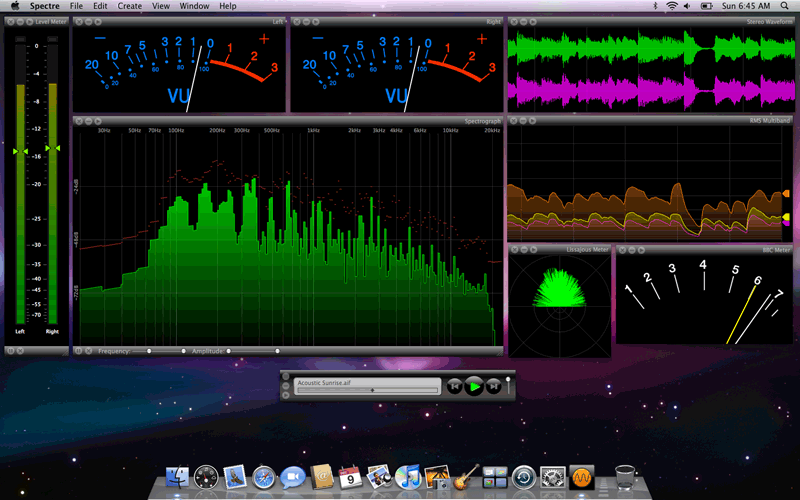Launch iTunes from the Dock
800x500 pixels.
click(408, 478)
